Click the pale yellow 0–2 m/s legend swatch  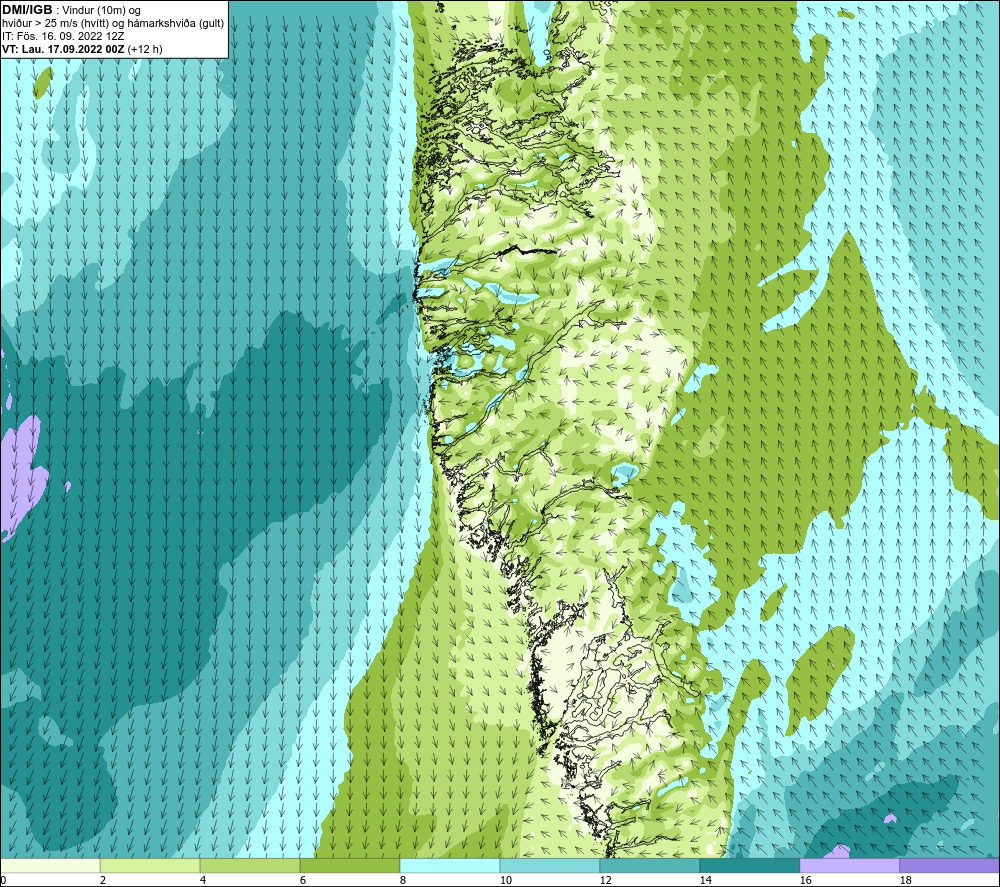click(x=50, y=866)
